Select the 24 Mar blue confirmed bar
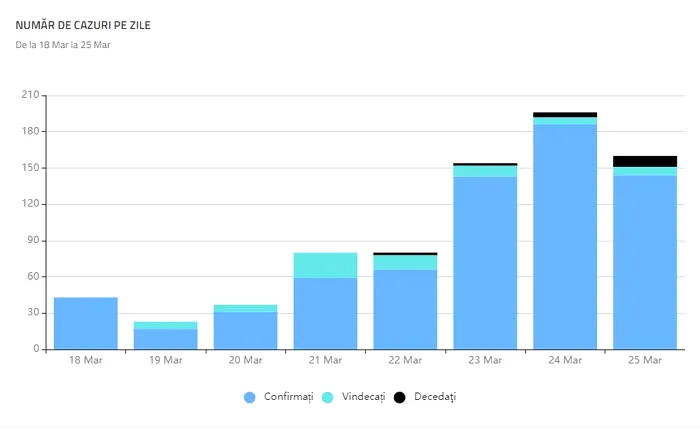The width and height of the screenshot is (700, 444). coord(565,237)
